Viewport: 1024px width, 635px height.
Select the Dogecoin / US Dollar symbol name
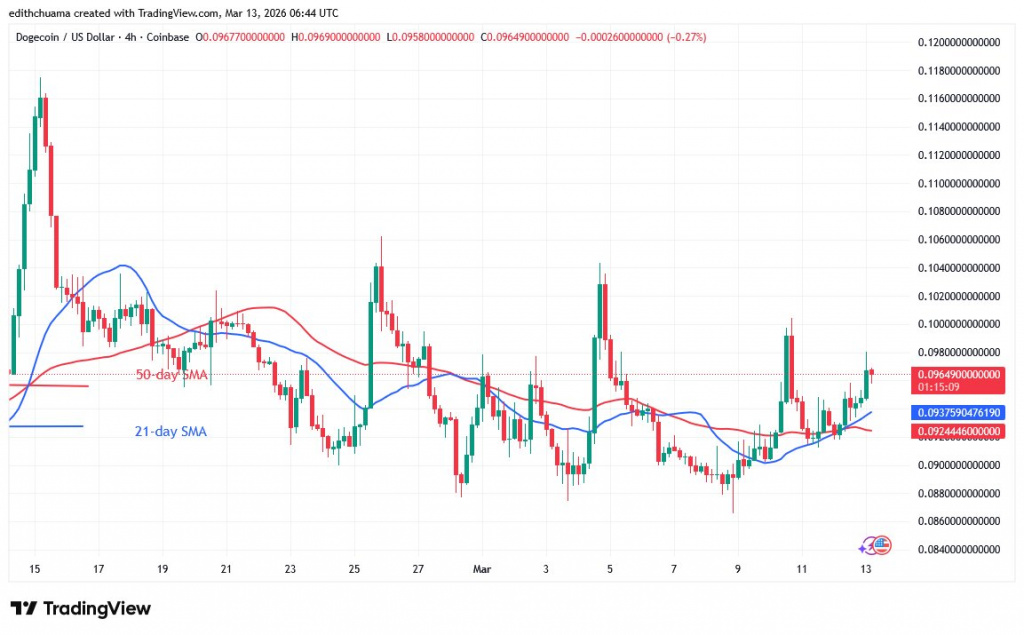point(65,37)
